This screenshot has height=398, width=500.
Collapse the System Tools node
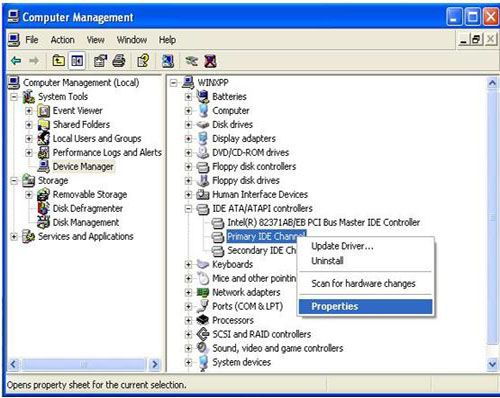tap(14, 97)
